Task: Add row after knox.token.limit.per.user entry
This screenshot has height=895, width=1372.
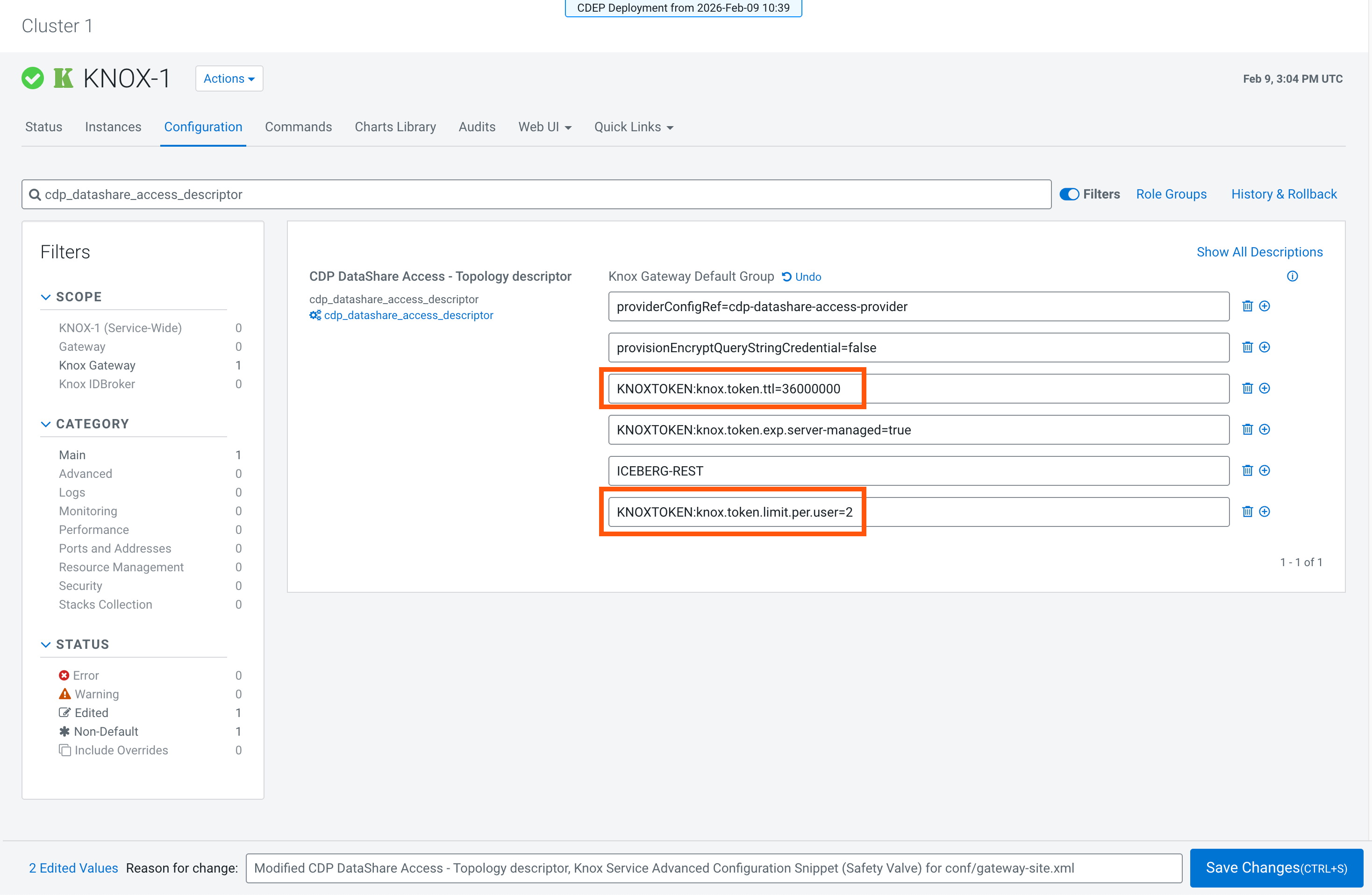Action: 1264,512
